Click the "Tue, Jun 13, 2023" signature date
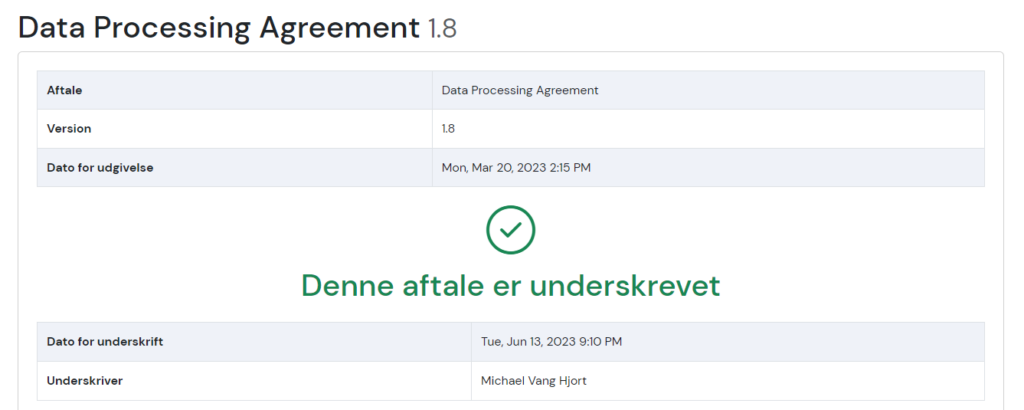1024x410 pixels. 523,342
